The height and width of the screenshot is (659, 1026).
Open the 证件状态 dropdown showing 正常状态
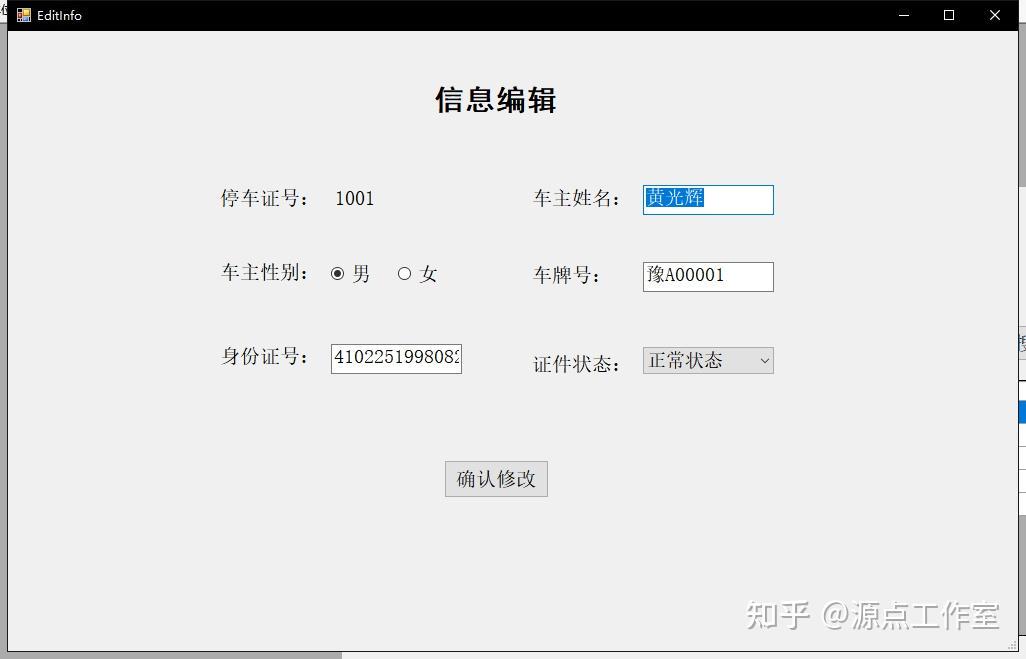pyautogui.click(x=708, y=361)
